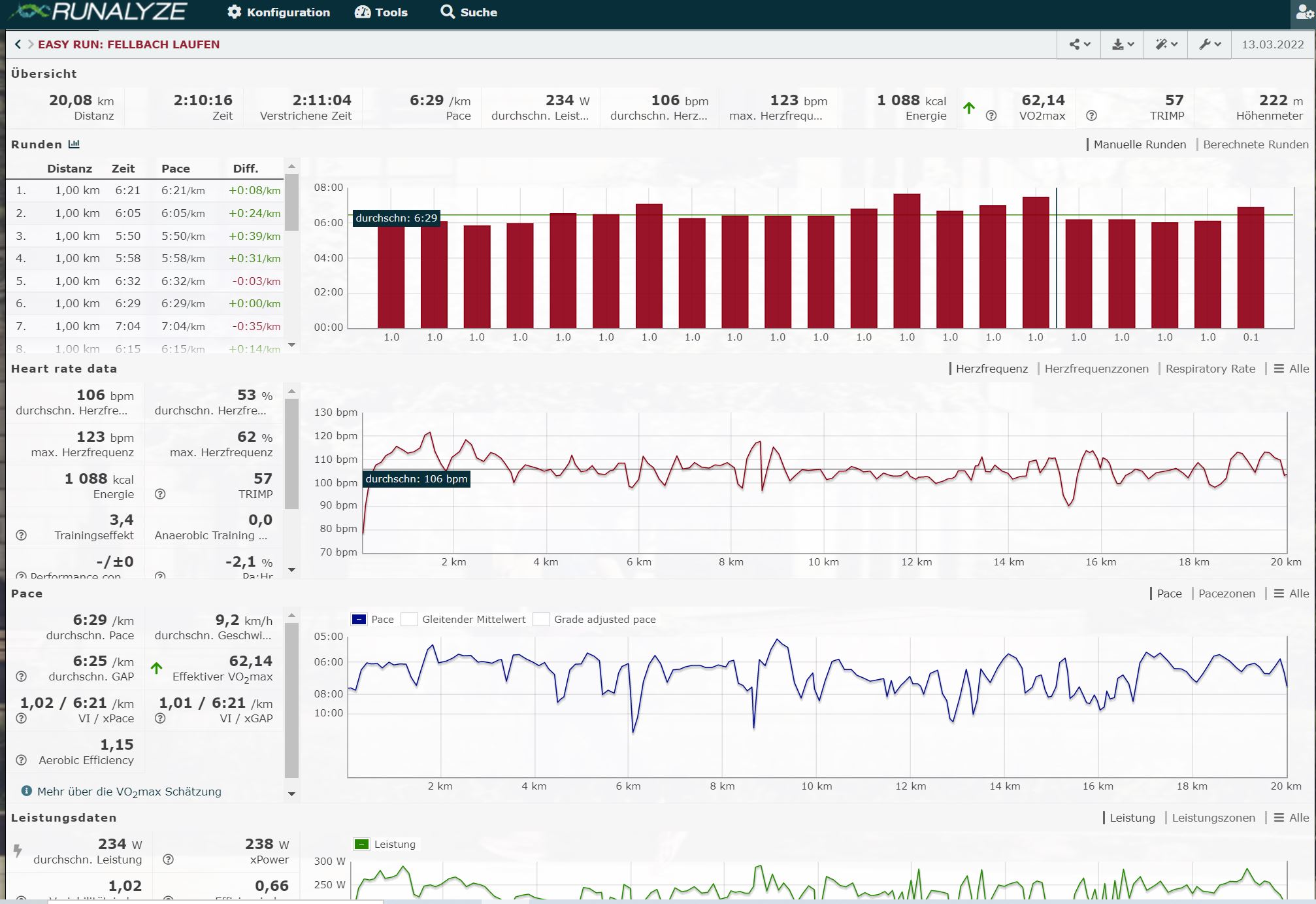Image resolution: width=1316 pixels, height=904 pixels.
Task: Open the Tools menu
Action: 381,12
